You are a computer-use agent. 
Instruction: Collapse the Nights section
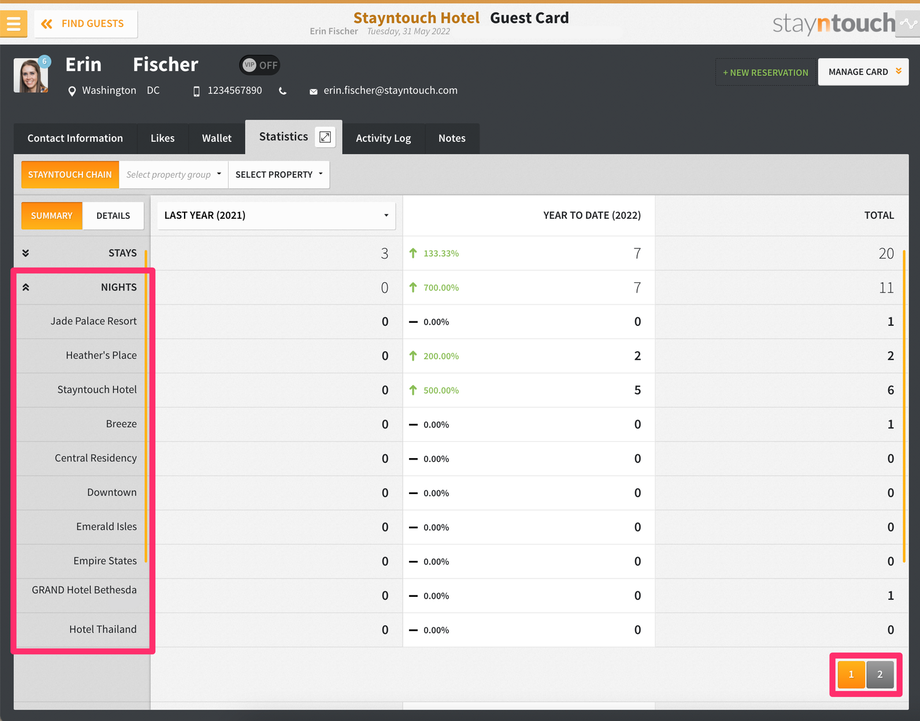coord(25,287)
